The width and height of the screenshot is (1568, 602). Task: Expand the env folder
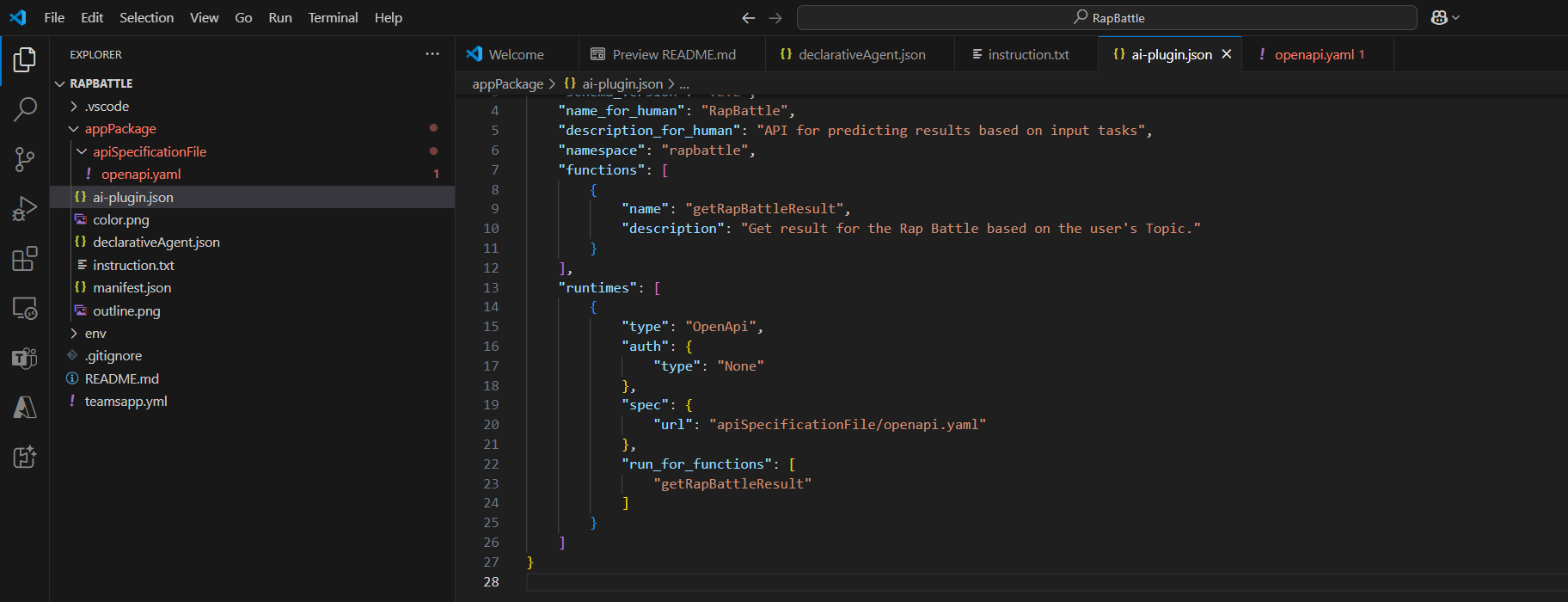(252, 333)
